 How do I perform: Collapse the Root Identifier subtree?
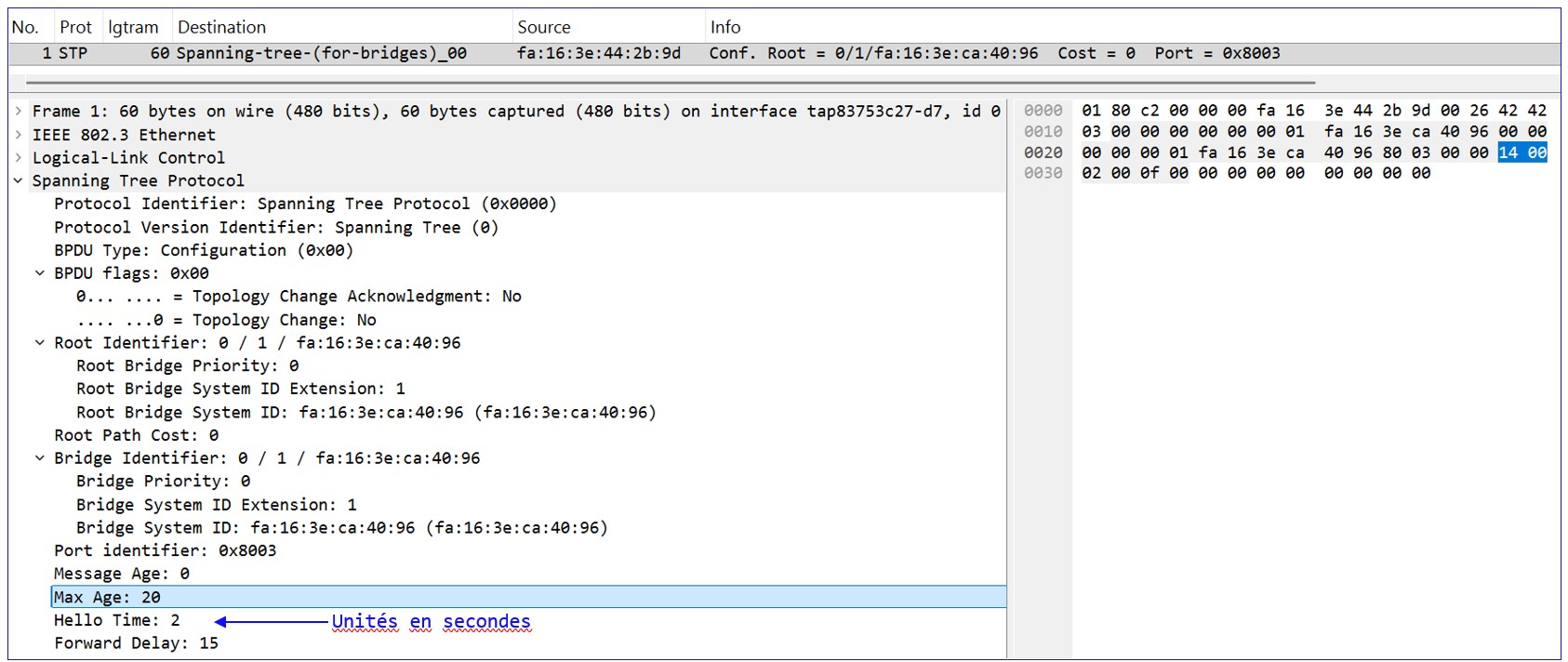[x=40, y=343]
